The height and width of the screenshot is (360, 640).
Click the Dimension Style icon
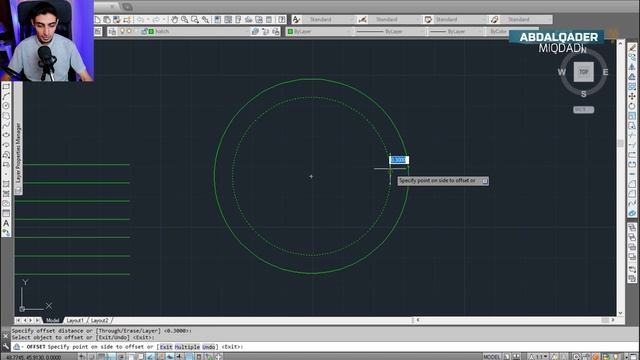pyautogui.click(x=362, y=20)
